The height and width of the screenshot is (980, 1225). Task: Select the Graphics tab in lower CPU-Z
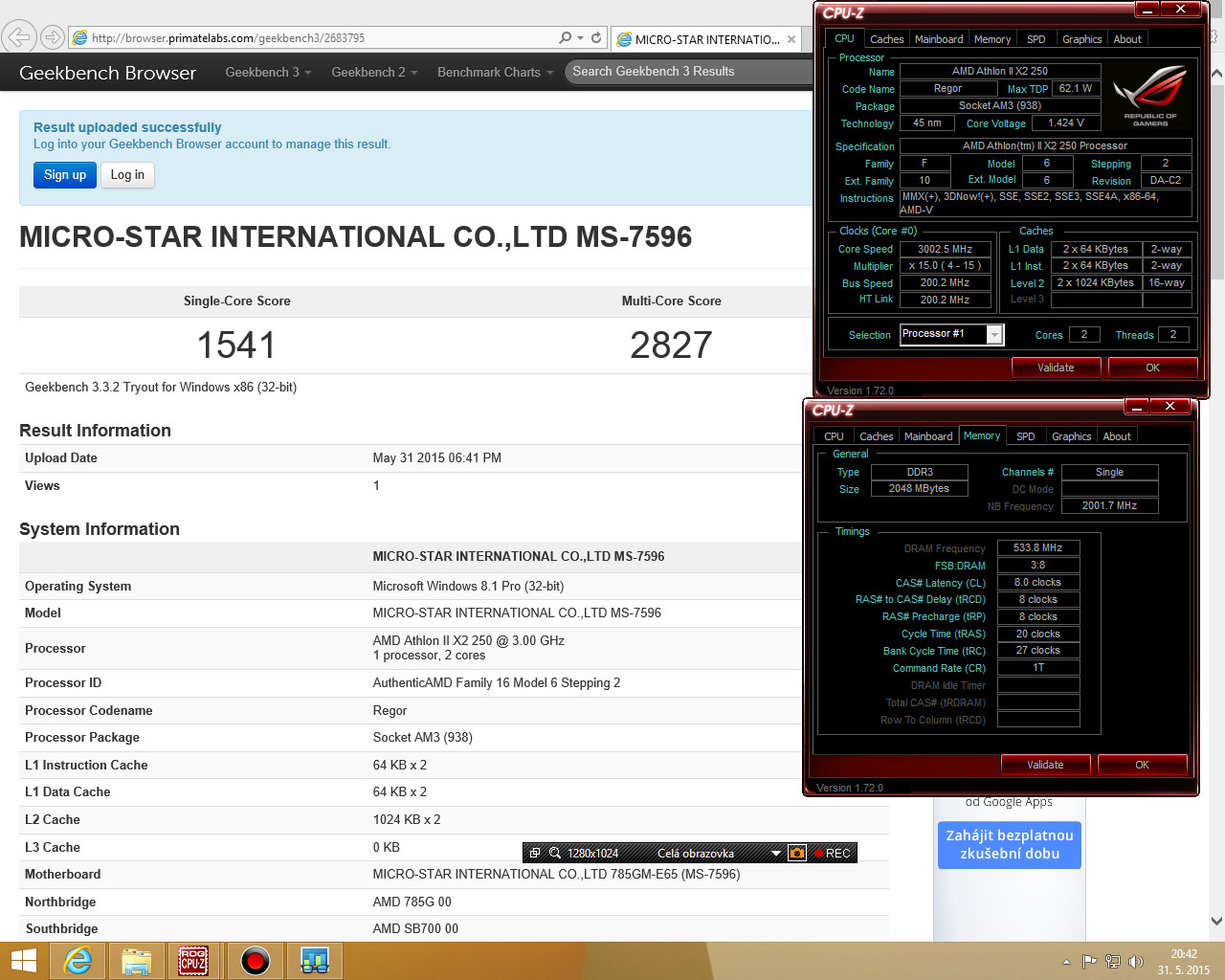tap(1071, 436)
